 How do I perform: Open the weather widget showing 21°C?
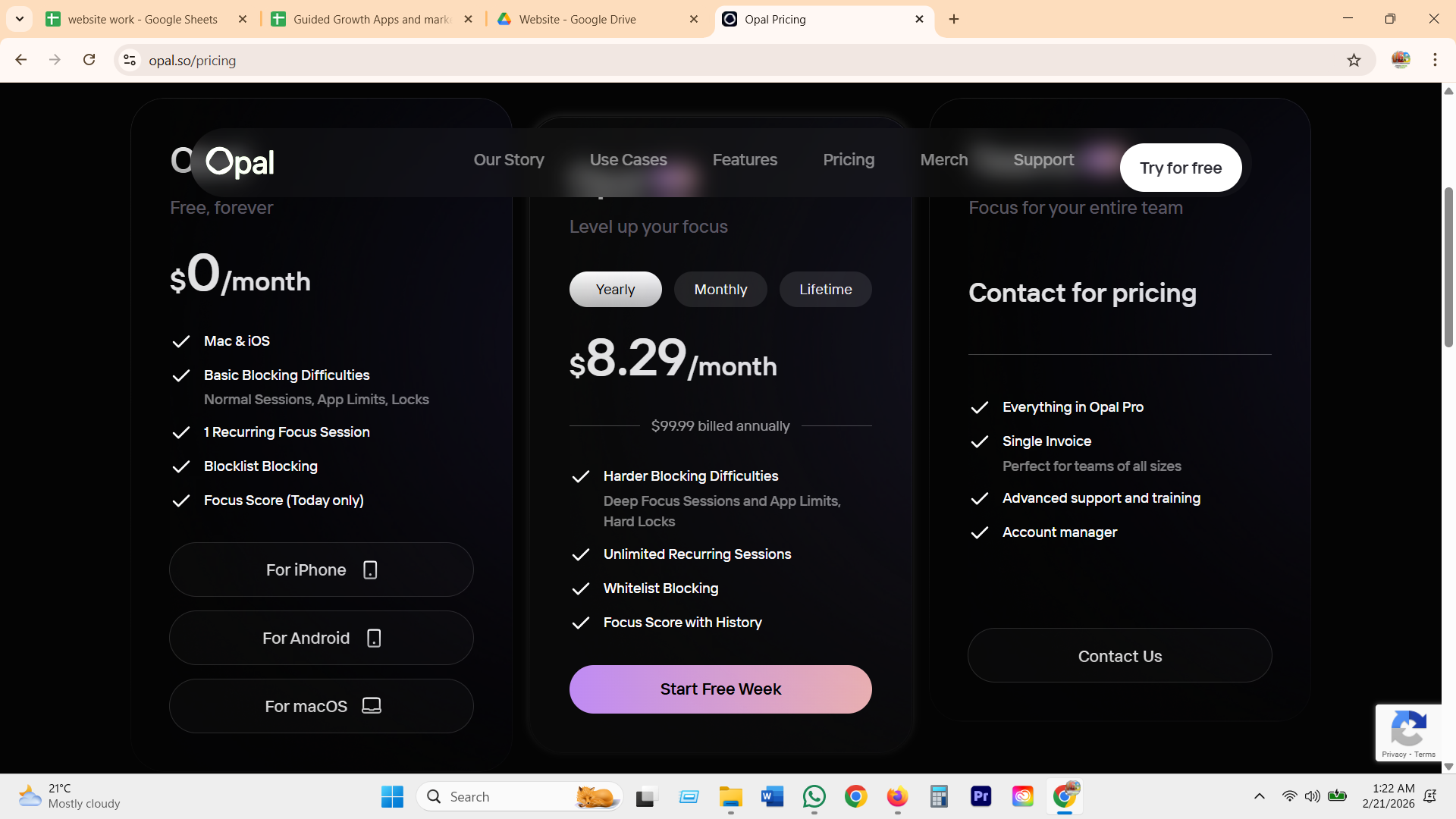pyautogui.click(x=70, y=796)
